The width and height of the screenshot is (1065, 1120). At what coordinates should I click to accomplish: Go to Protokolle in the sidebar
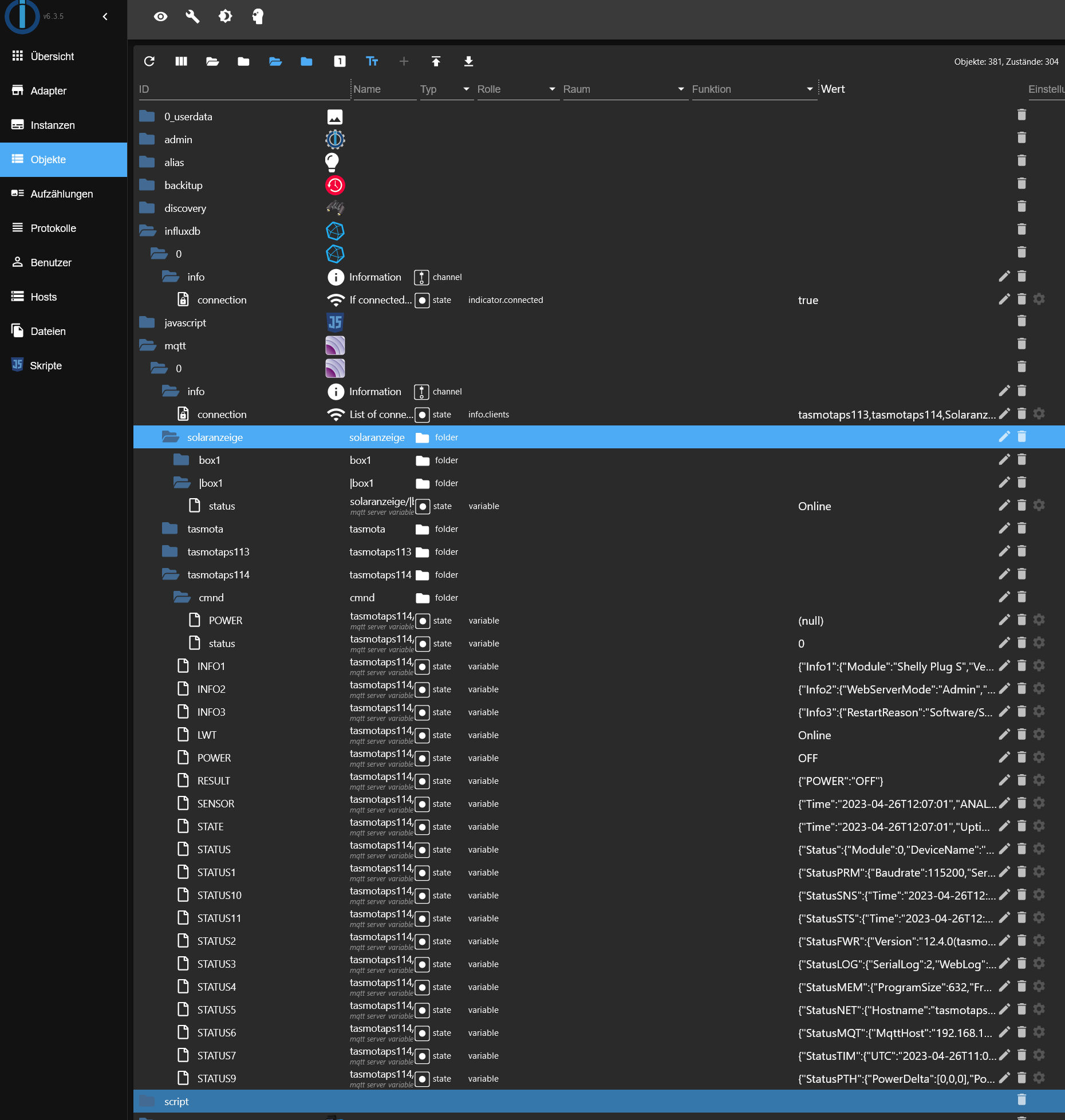pos(53,228)
